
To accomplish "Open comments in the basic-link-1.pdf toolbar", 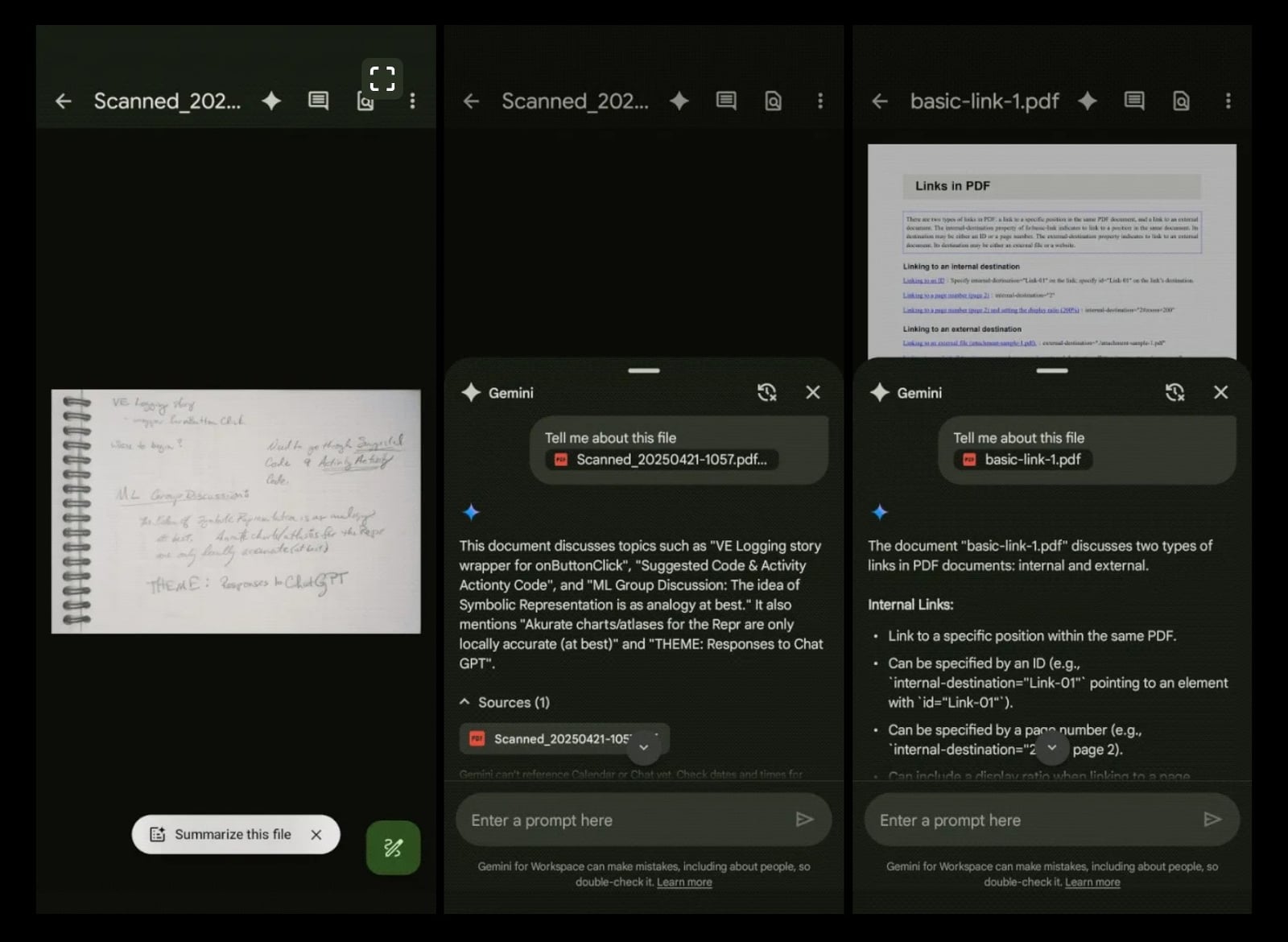I will click(x=1134, y=101).
